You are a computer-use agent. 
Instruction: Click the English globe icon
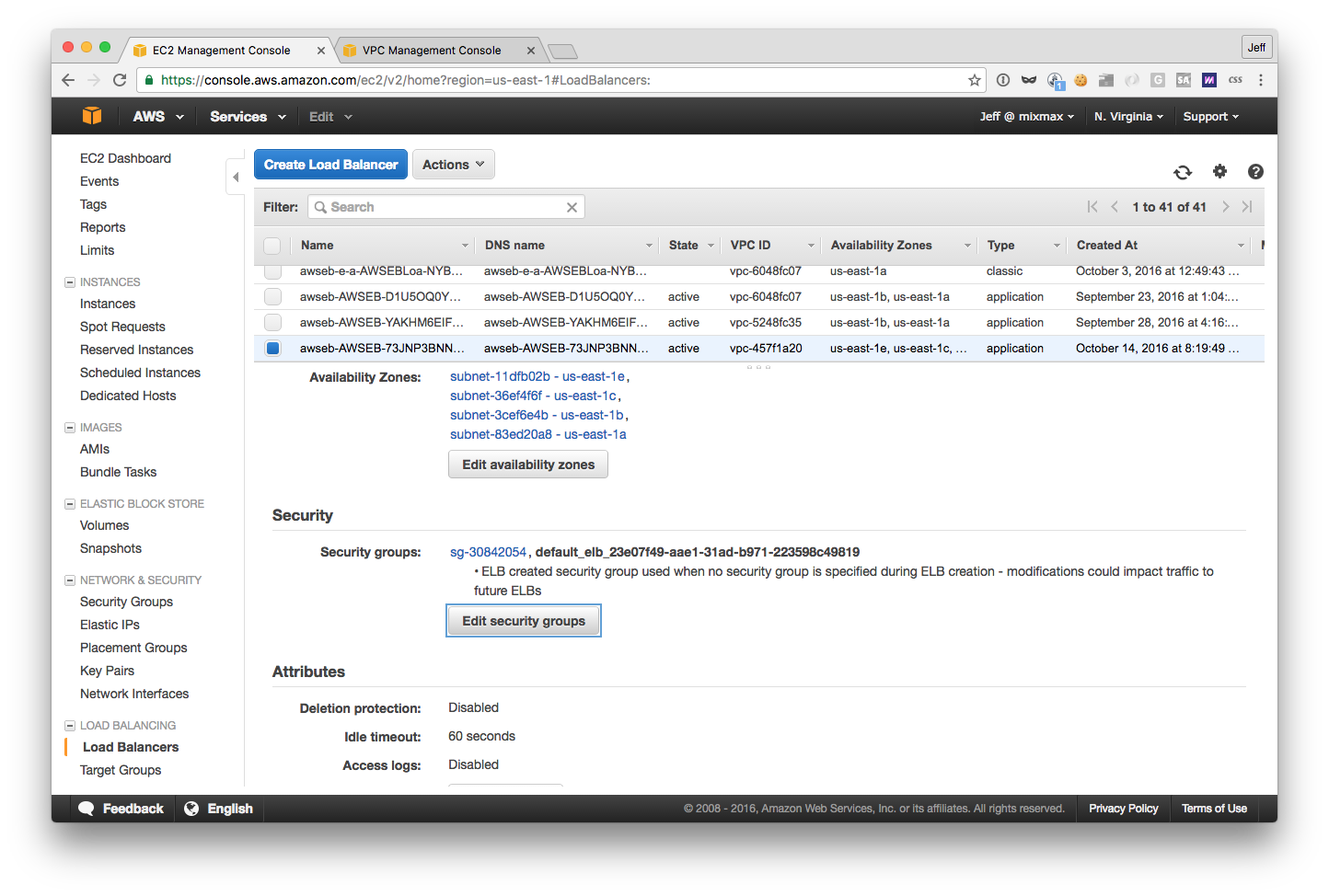click(191, 809)
